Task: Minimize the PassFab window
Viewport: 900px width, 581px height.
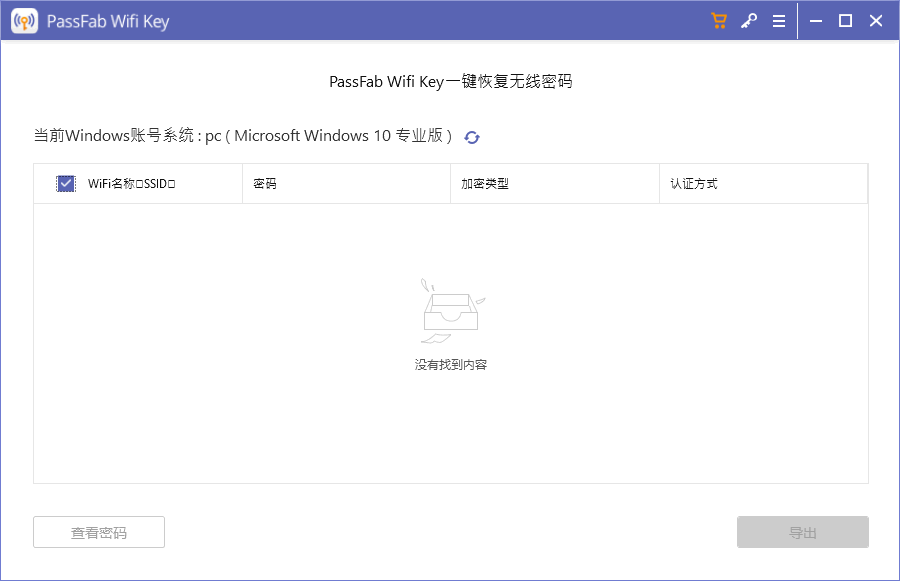Action: click(816, 21)
